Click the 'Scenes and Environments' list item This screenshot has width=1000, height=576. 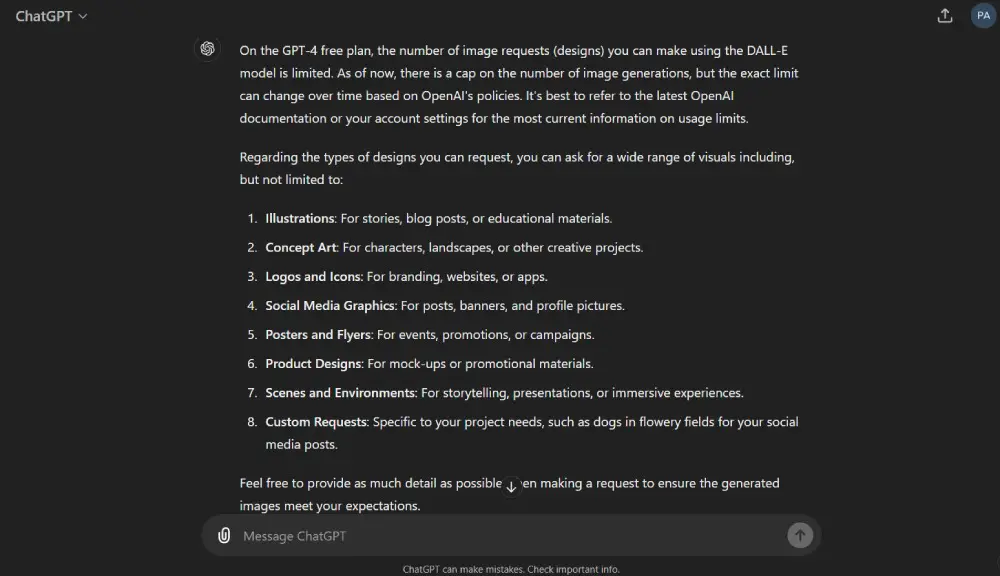pos(504,393)
